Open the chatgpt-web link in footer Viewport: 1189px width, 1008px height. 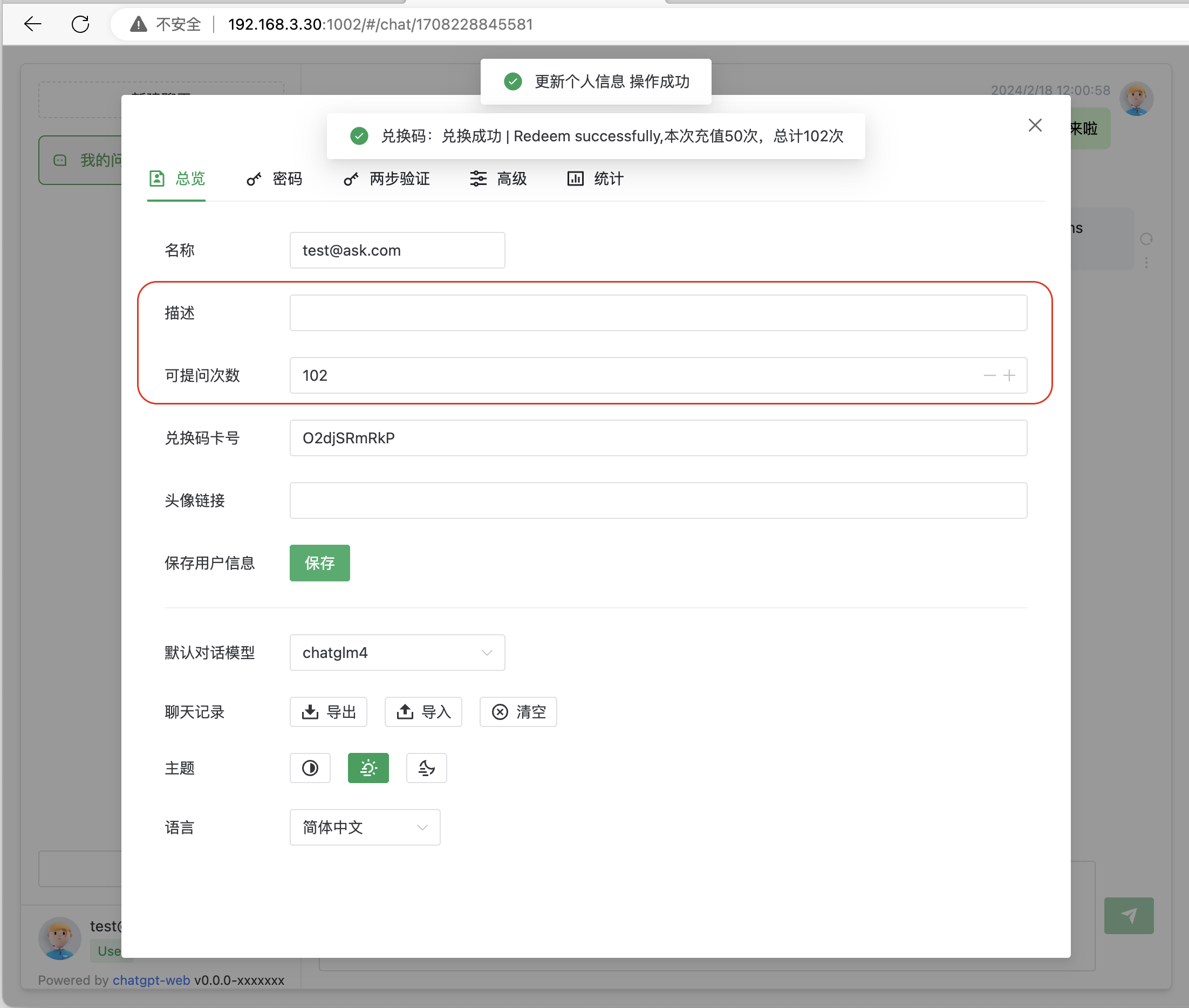[151, 980]
